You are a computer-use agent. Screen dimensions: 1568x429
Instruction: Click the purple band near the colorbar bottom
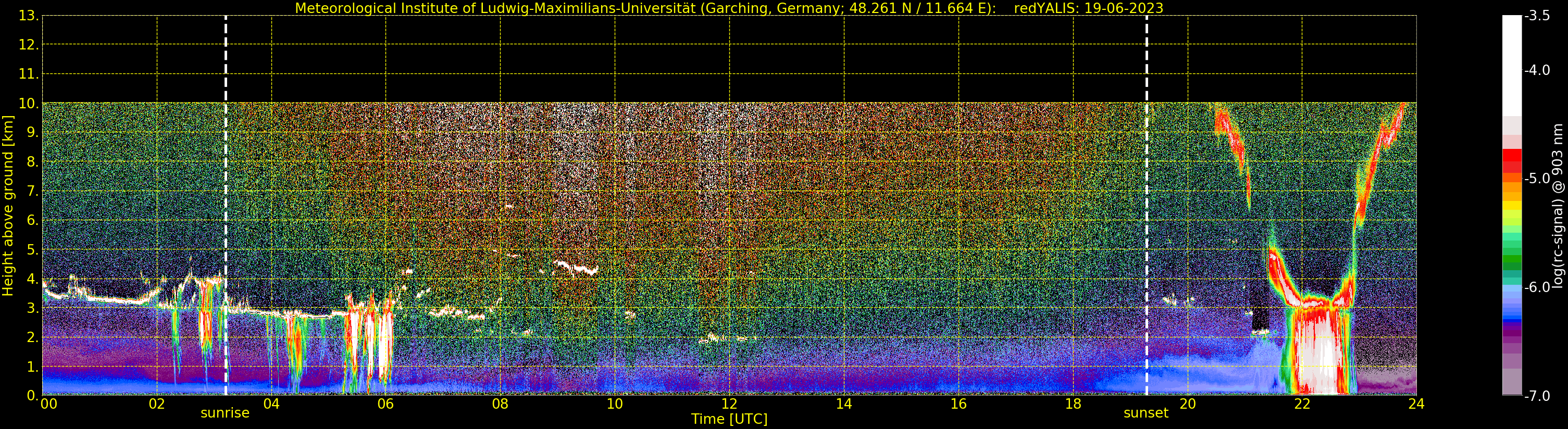click(1512, 332)
